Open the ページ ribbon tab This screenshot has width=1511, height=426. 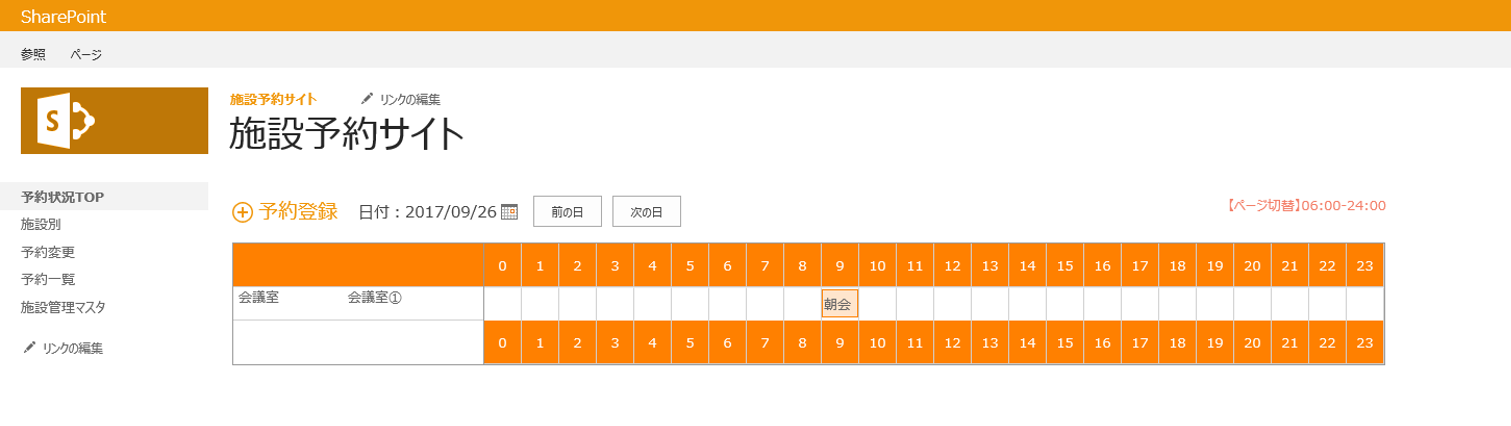[x=86, y=55]
